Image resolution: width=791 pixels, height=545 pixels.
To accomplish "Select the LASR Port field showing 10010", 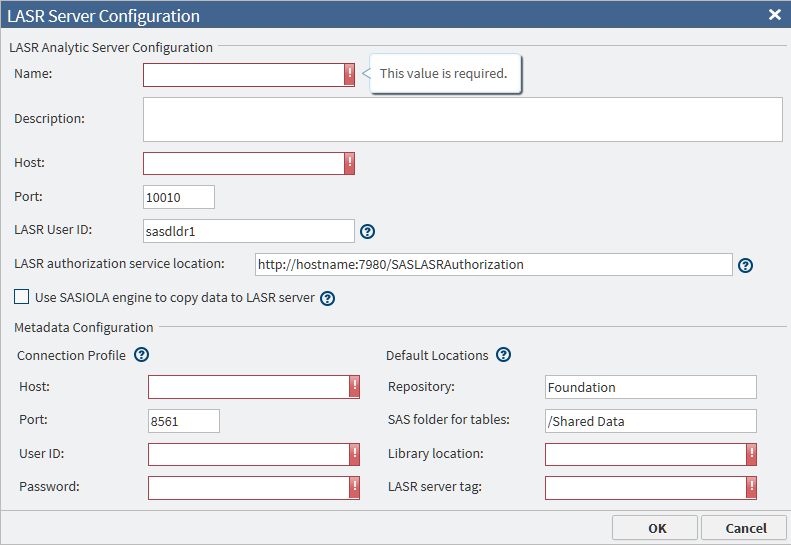I will click(x=179, y=197).
